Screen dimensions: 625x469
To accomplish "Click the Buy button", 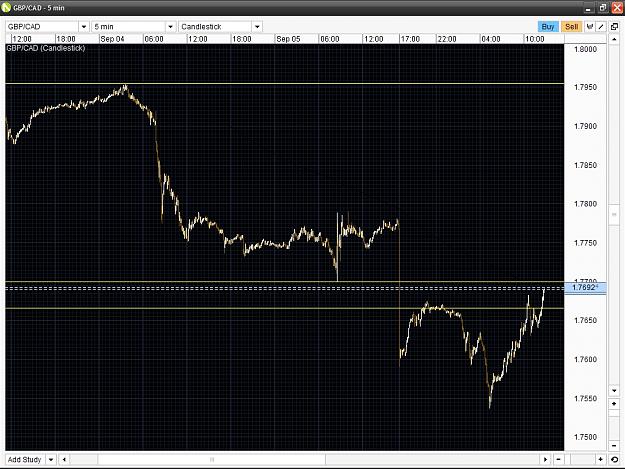I will (548, 27).
